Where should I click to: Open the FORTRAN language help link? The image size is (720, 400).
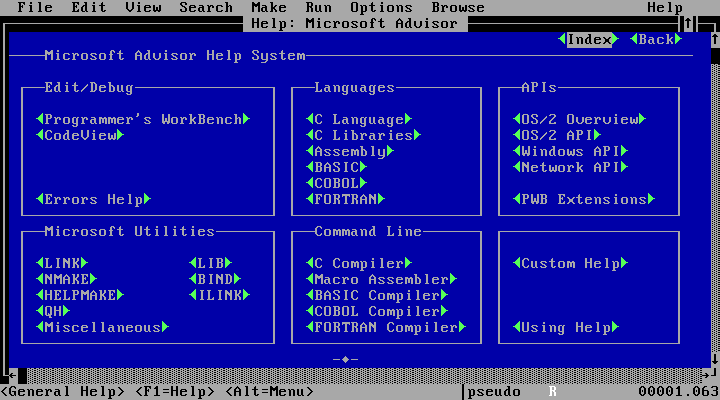tap(345, 199)
